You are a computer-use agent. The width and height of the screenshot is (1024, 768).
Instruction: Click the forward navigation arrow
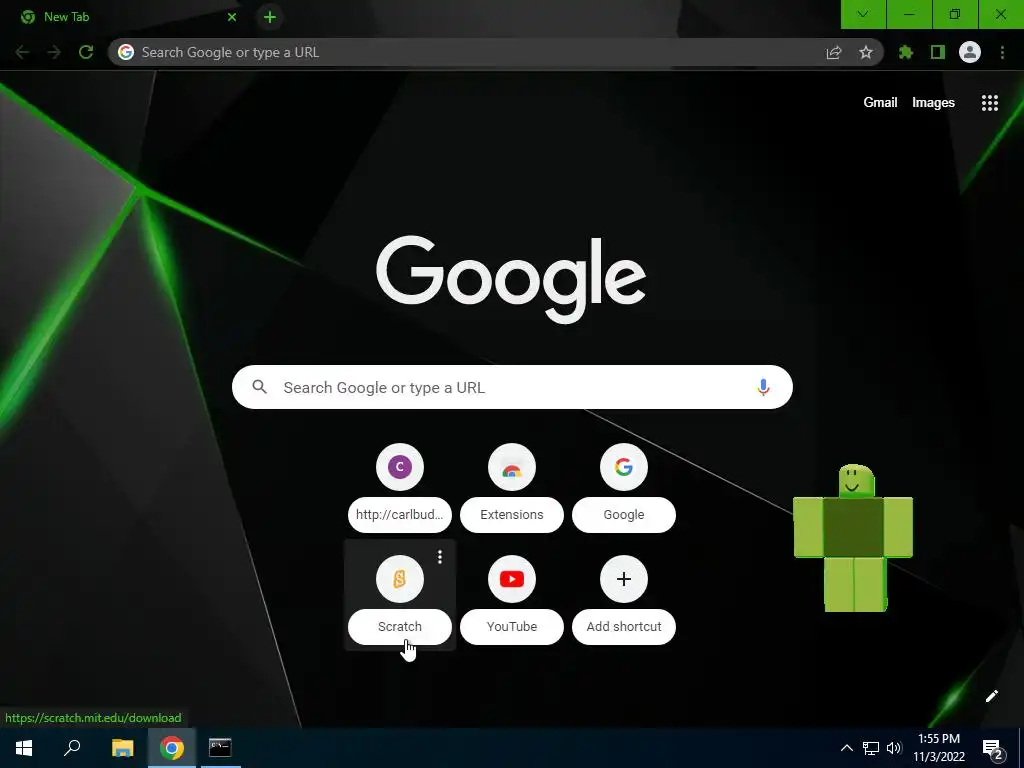pos(54,52)
